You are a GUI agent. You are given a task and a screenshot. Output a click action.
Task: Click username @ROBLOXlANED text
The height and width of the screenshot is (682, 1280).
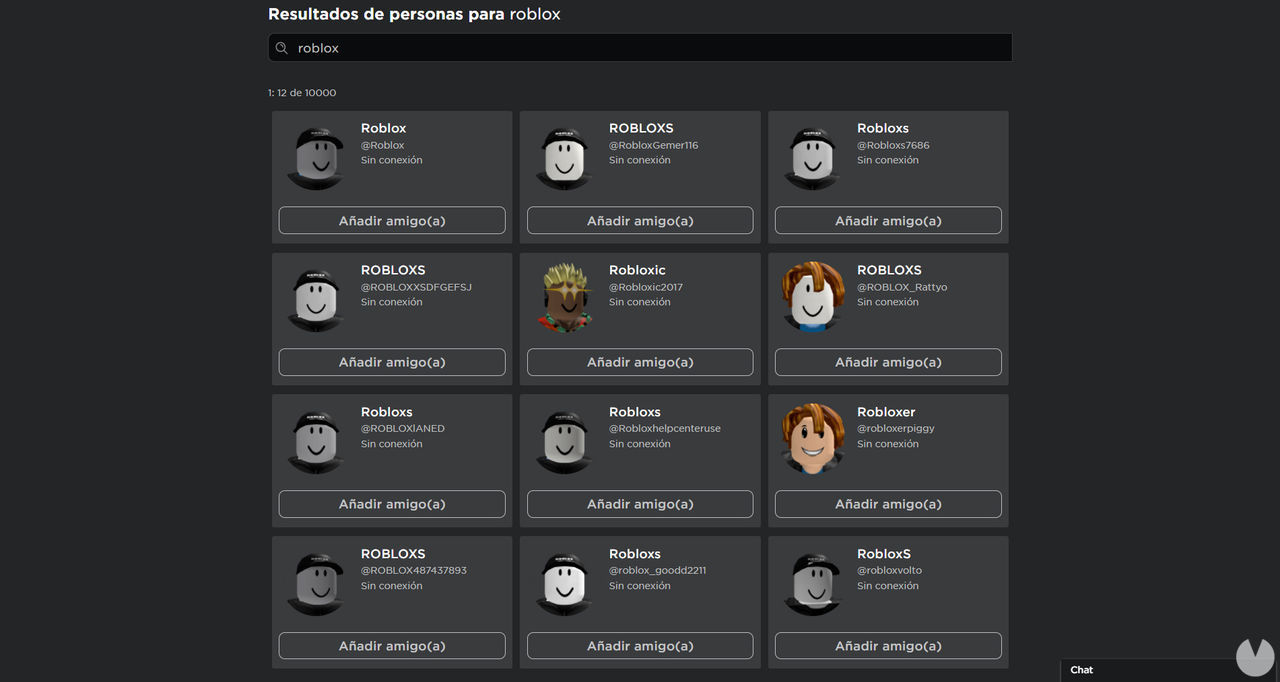point(403,429)
